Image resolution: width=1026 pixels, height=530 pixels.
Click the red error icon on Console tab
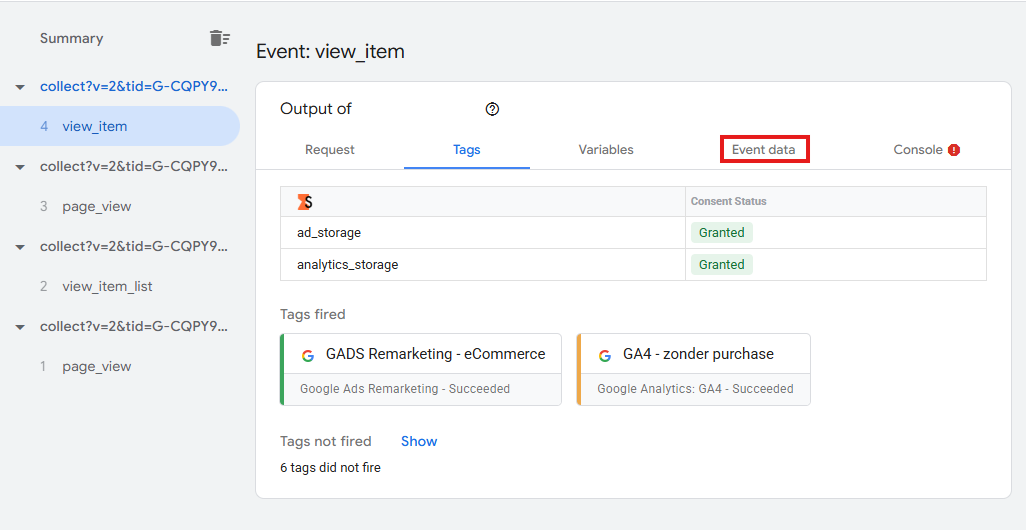[x=954, y=150]
